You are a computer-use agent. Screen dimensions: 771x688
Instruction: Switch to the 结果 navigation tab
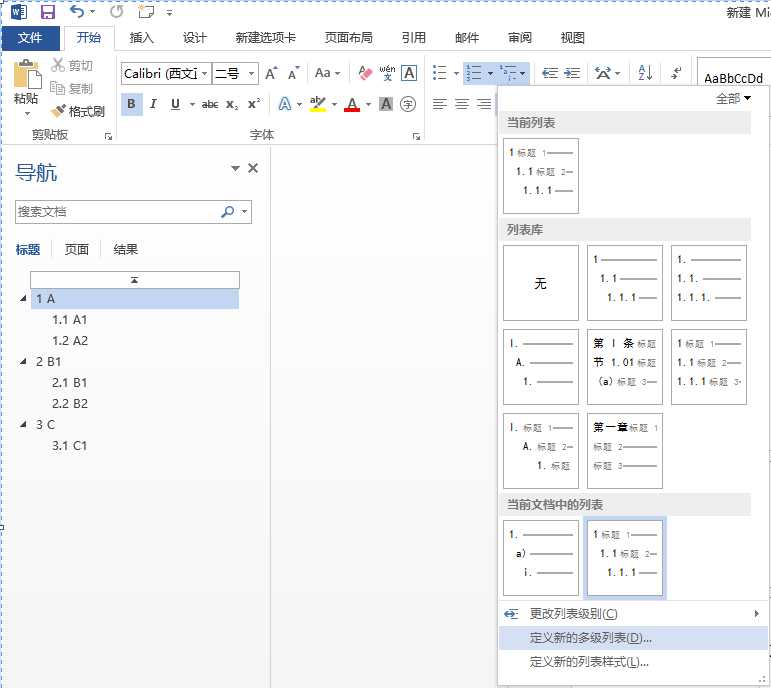click(x=125, y=249)
